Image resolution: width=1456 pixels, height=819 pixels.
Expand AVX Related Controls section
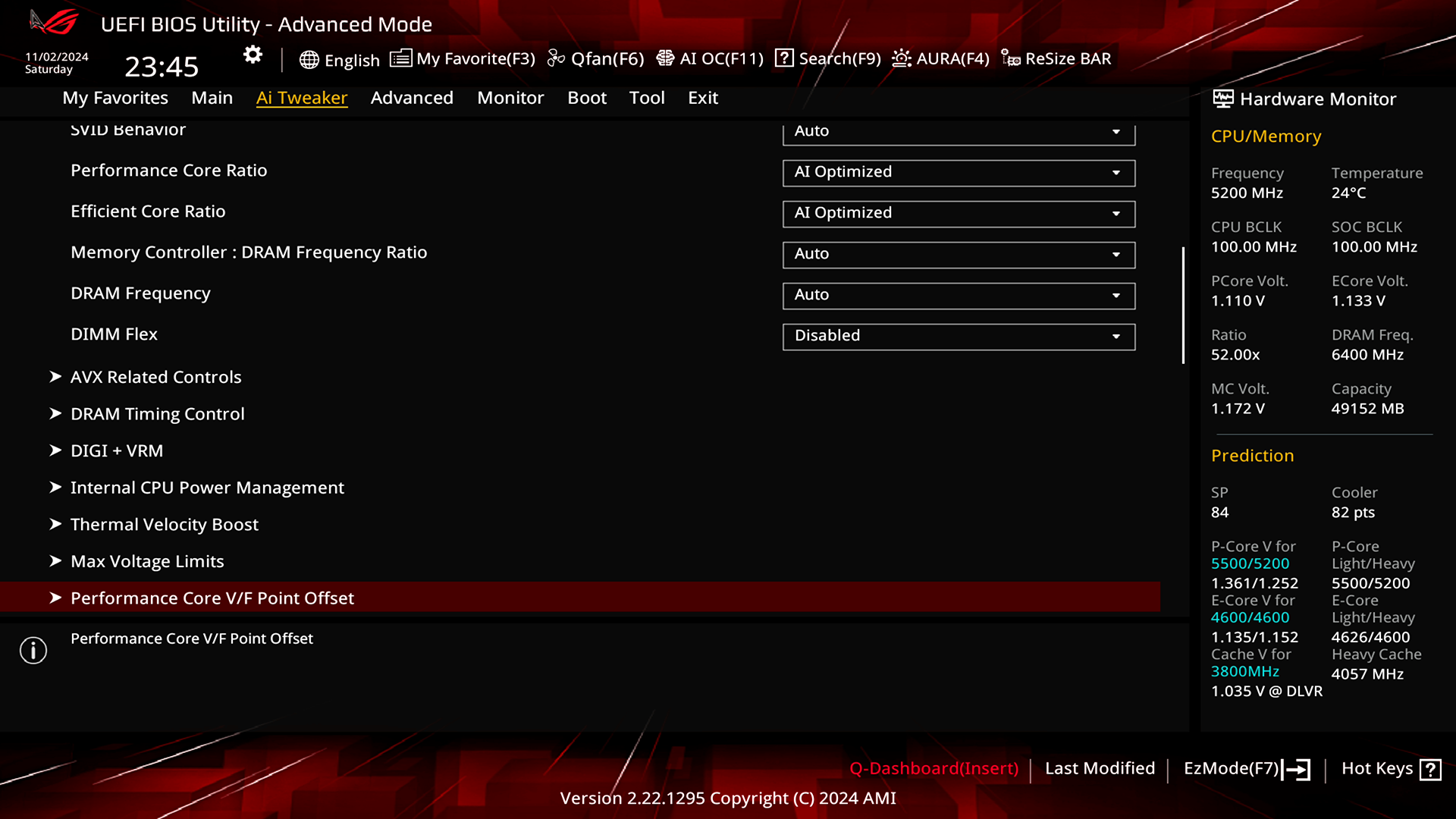pyautogui.click(x=155, y=376)
